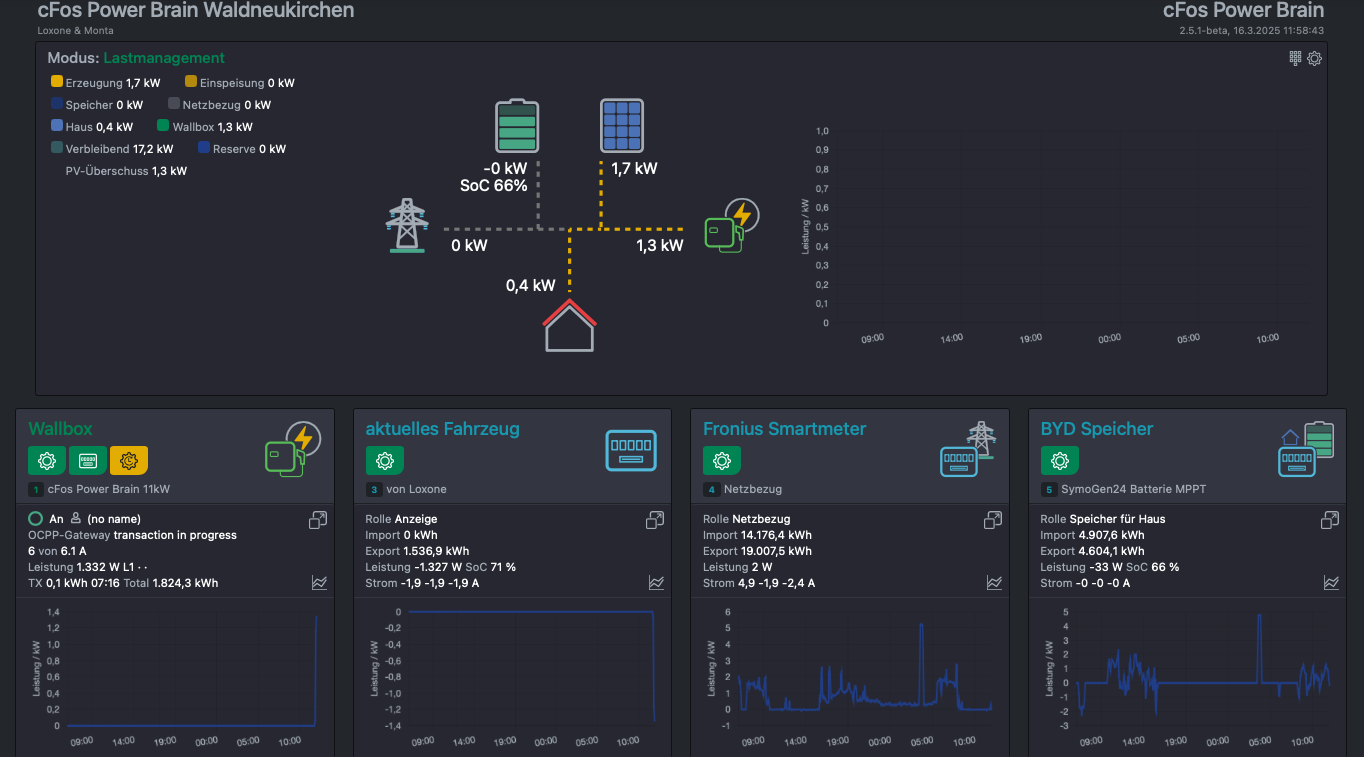Open settings gear on BYD Speicher card
Viewport: 1364px width, 757px height.
point(1060,460)
